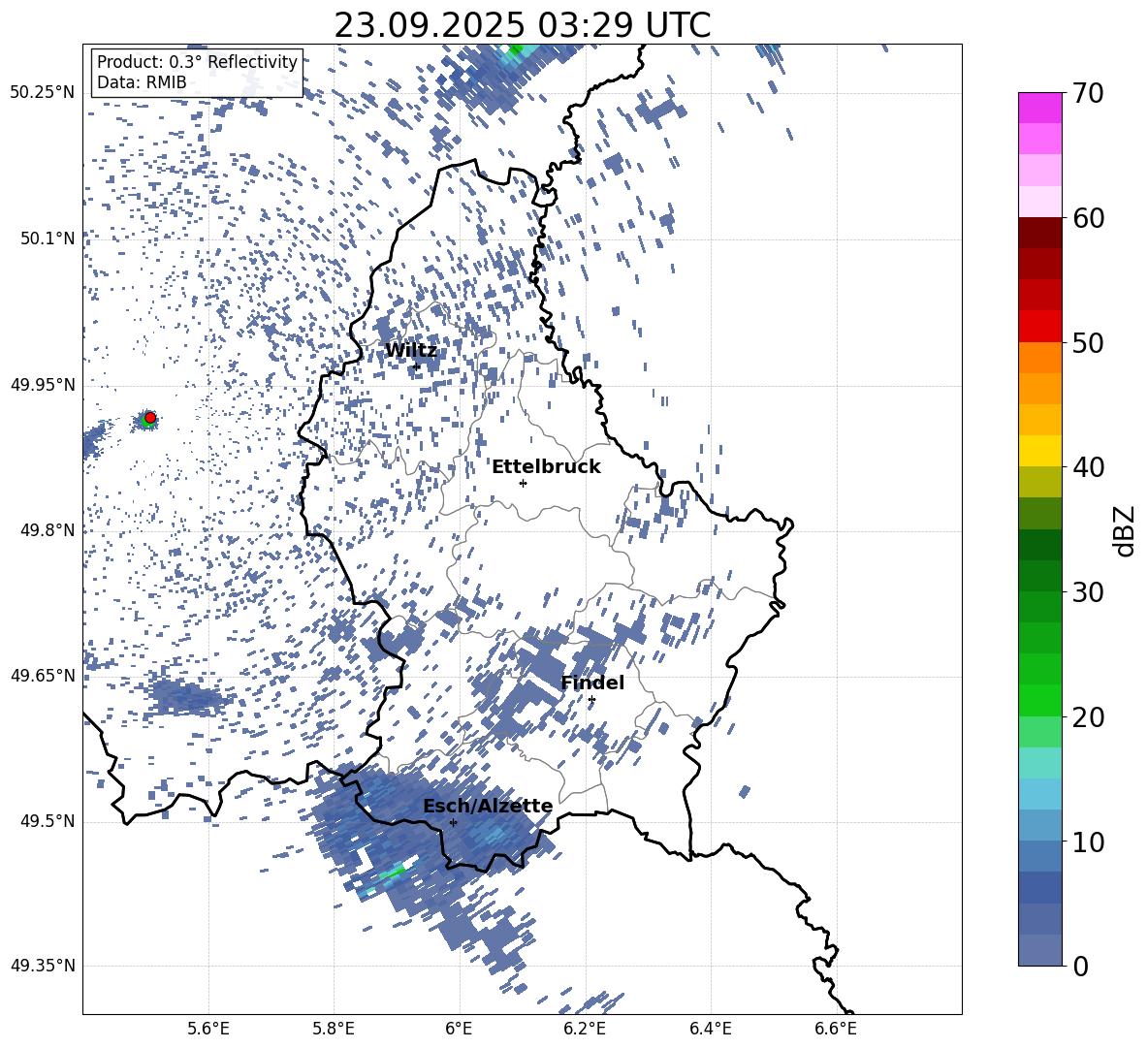Pick the olive swatch just below 40 dBZ

(1039, 482)
